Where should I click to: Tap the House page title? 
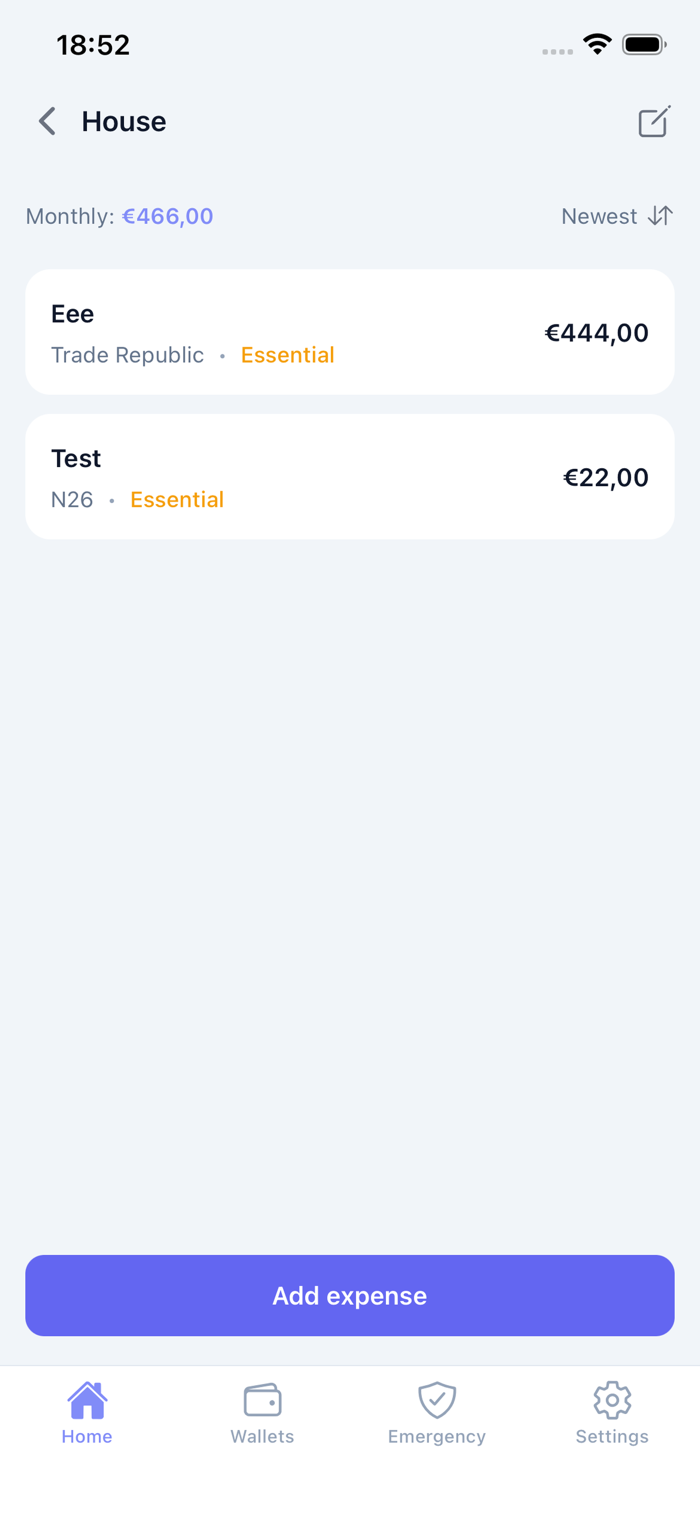124,122
